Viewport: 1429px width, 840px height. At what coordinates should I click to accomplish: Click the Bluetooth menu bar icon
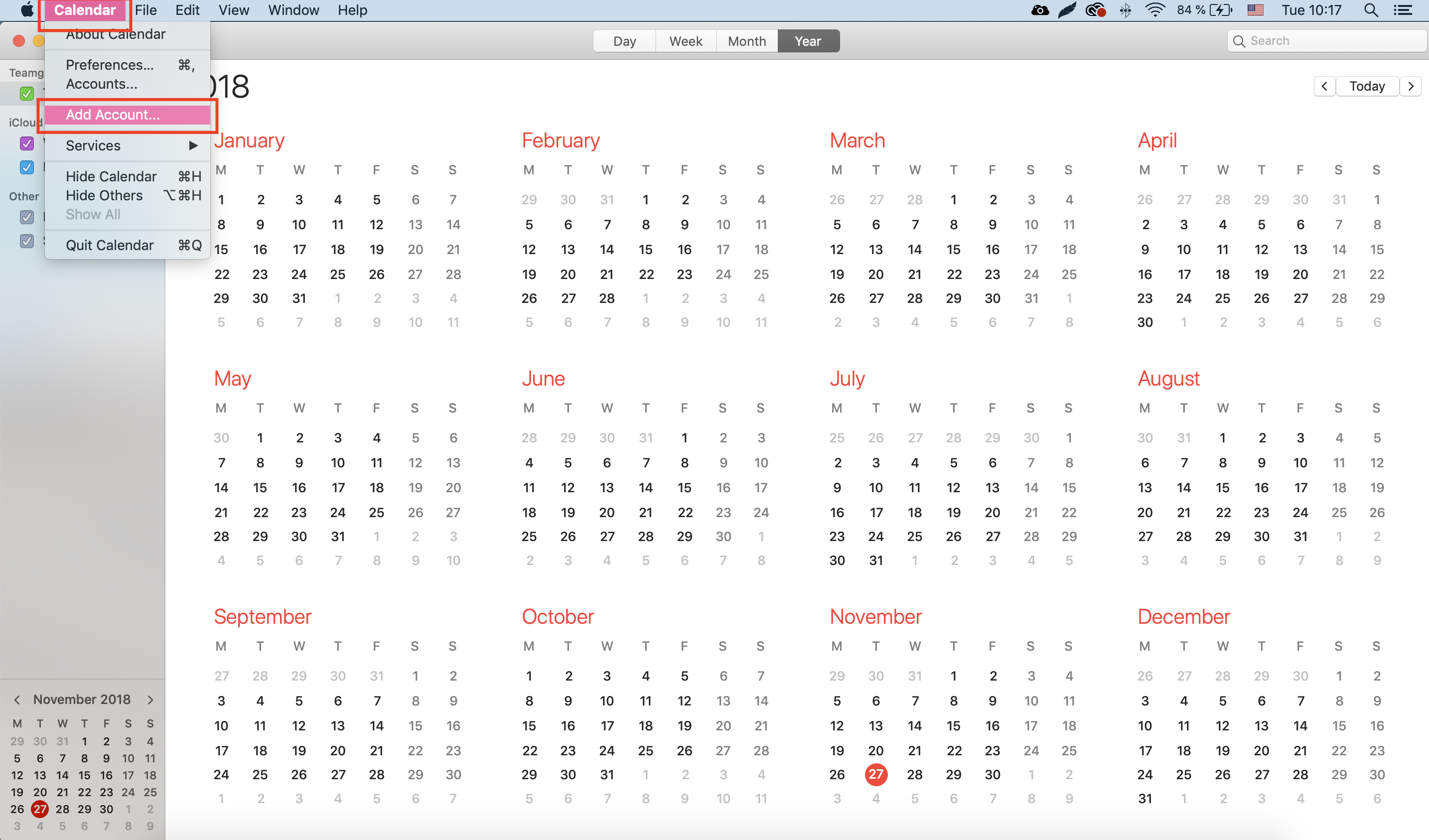tap(1126, 10)
